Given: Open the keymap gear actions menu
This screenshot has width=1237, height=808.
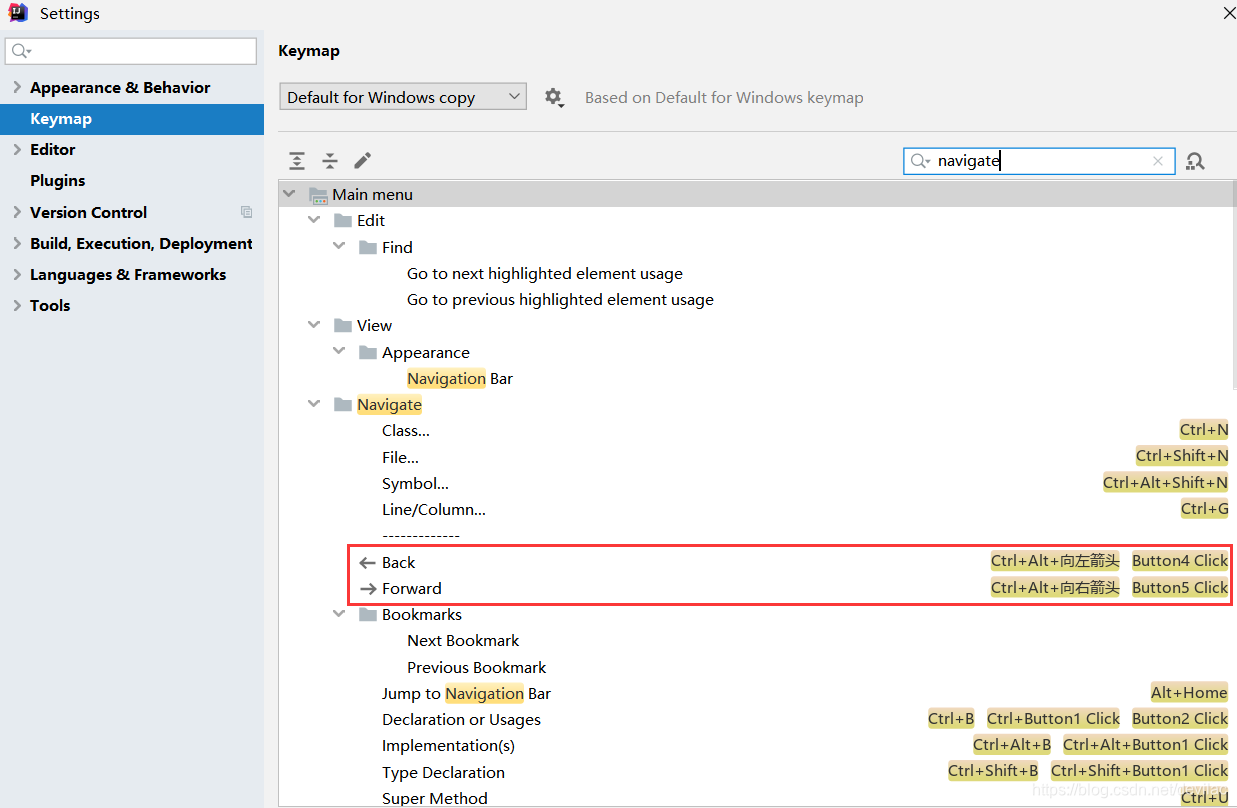Looking at the screenshot, I should [554, 97].
